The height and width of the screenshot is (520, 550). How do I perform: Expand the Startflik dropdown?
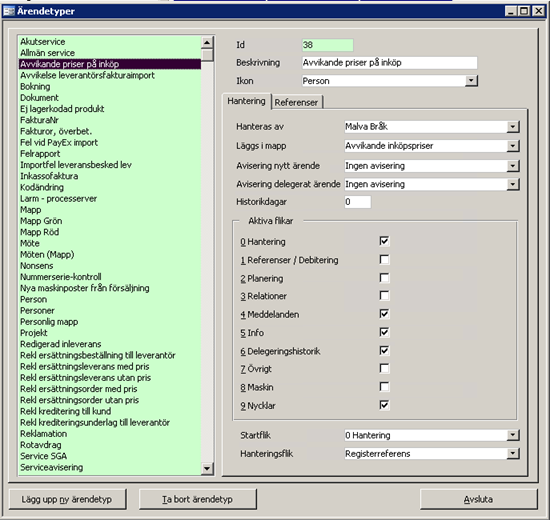pyautogui.click(x=512, y=435)
